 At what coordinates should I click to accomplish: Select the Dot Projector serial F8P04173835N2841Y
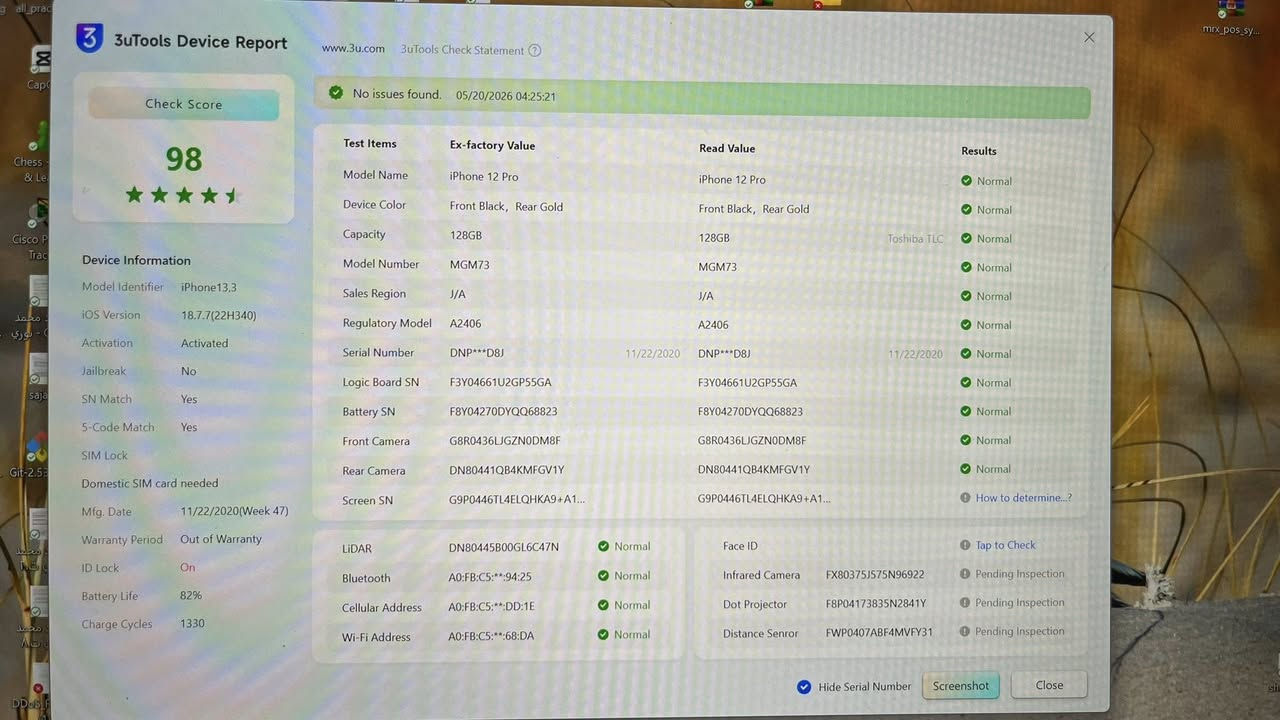(876, 604)
